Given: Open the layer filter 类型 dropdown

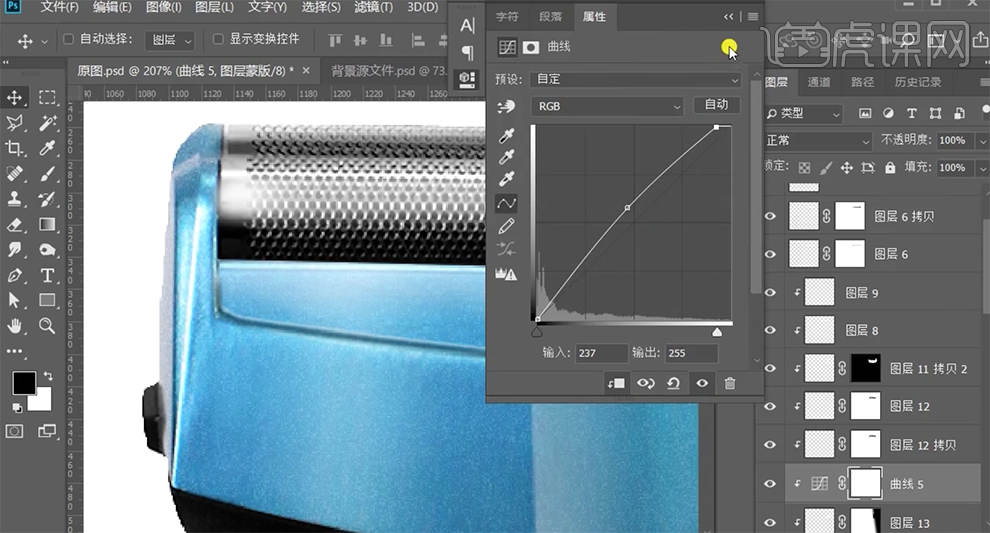Looking at the screenshot, I should 805,114.
